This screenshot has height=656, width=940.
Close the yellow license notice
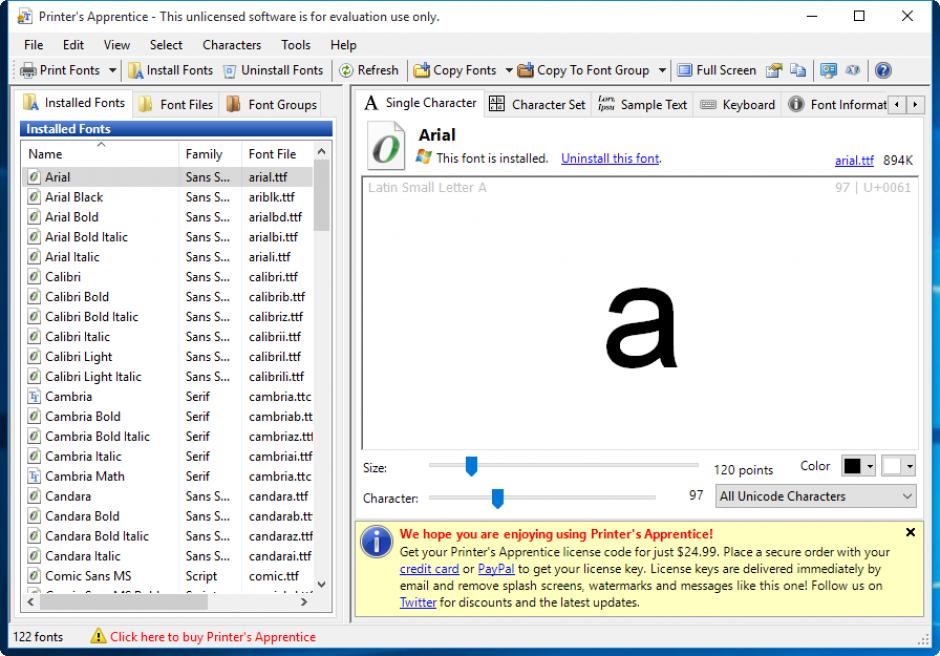[x=910, y=533]
